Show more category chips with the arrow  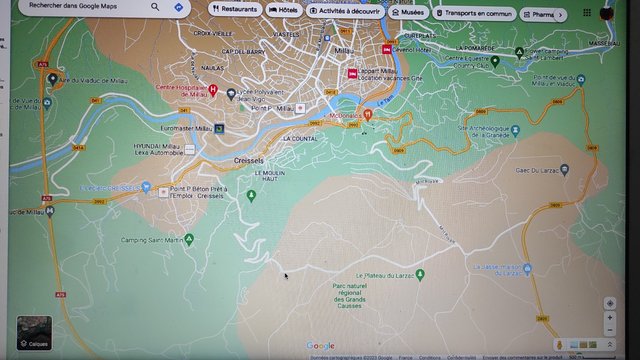tap(560, 15)
